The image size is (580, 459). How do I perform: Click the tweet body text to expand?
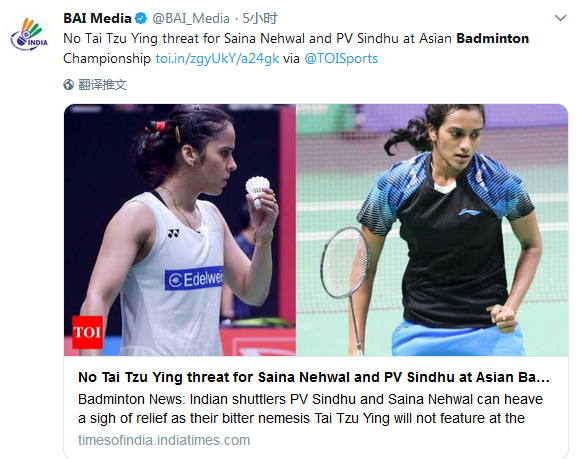pyautogui.click(x=296, y=48)
